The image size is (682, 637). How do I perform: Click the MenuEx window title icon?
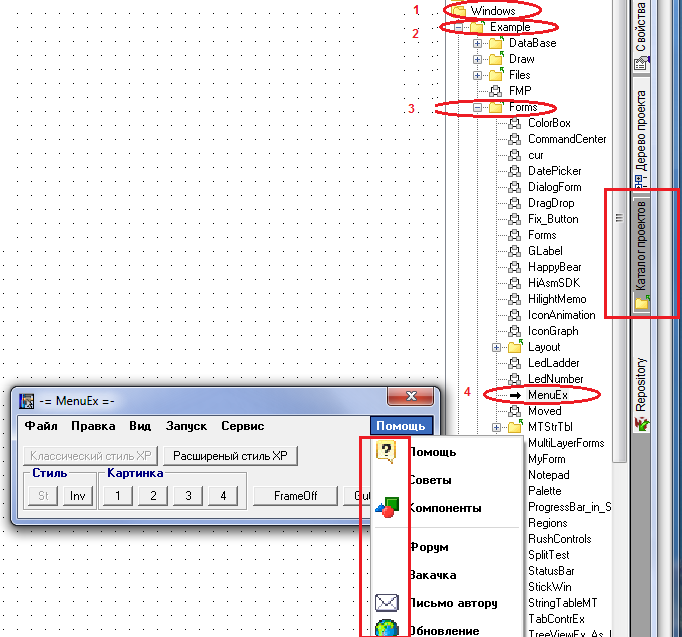28,400
